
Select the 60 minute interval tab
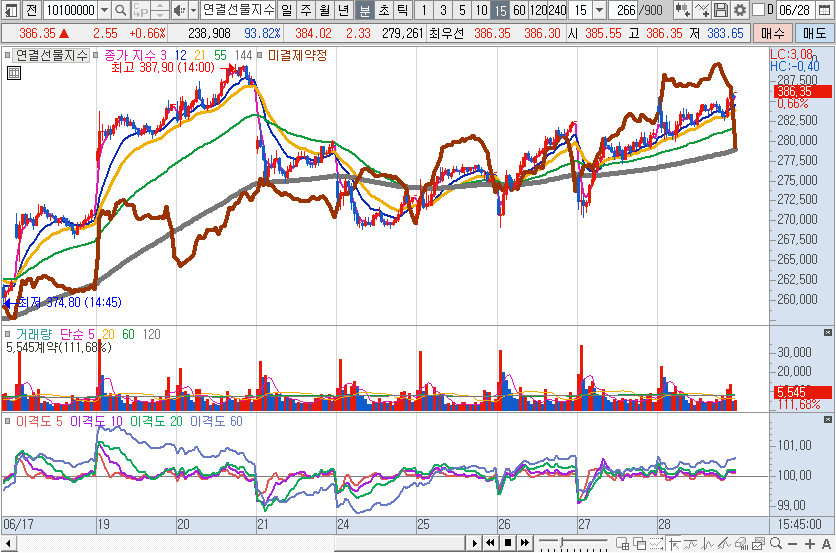point(518,10)
